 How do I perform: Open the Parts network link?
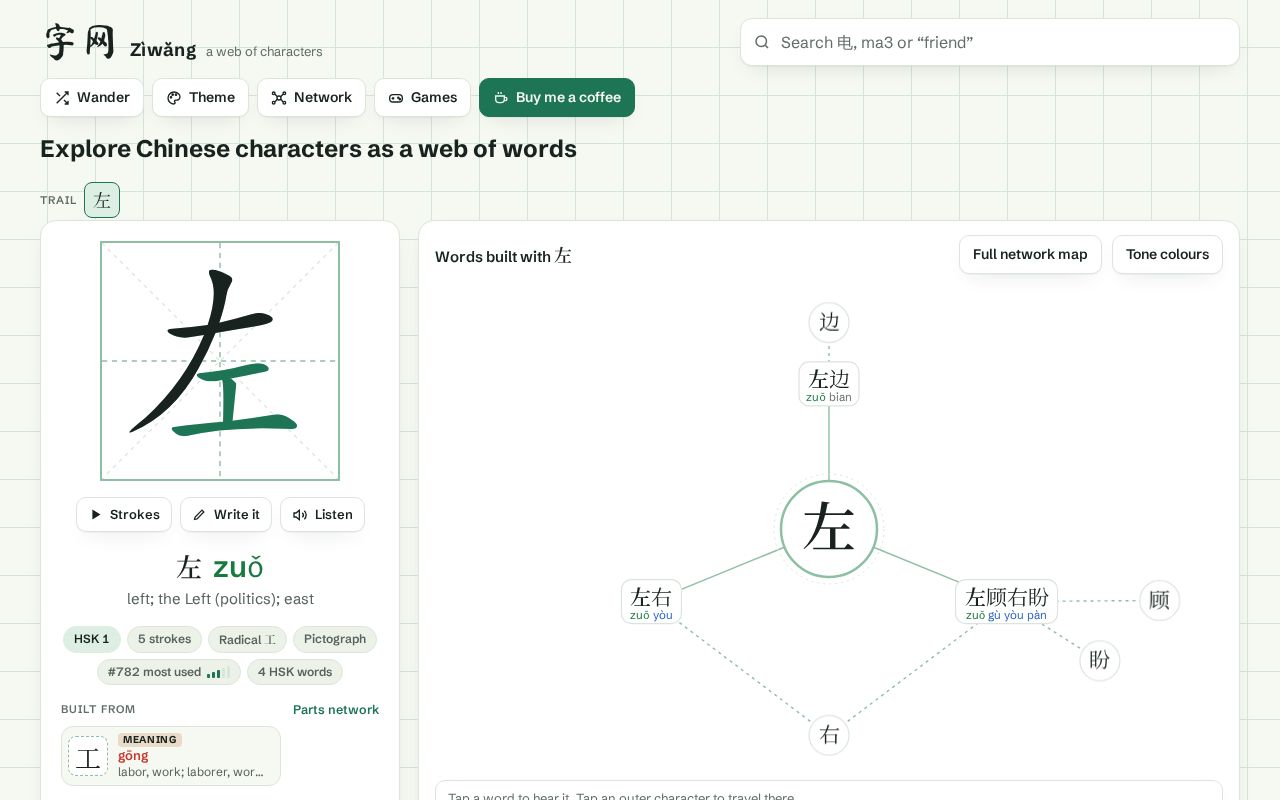(x=336, y=710)
